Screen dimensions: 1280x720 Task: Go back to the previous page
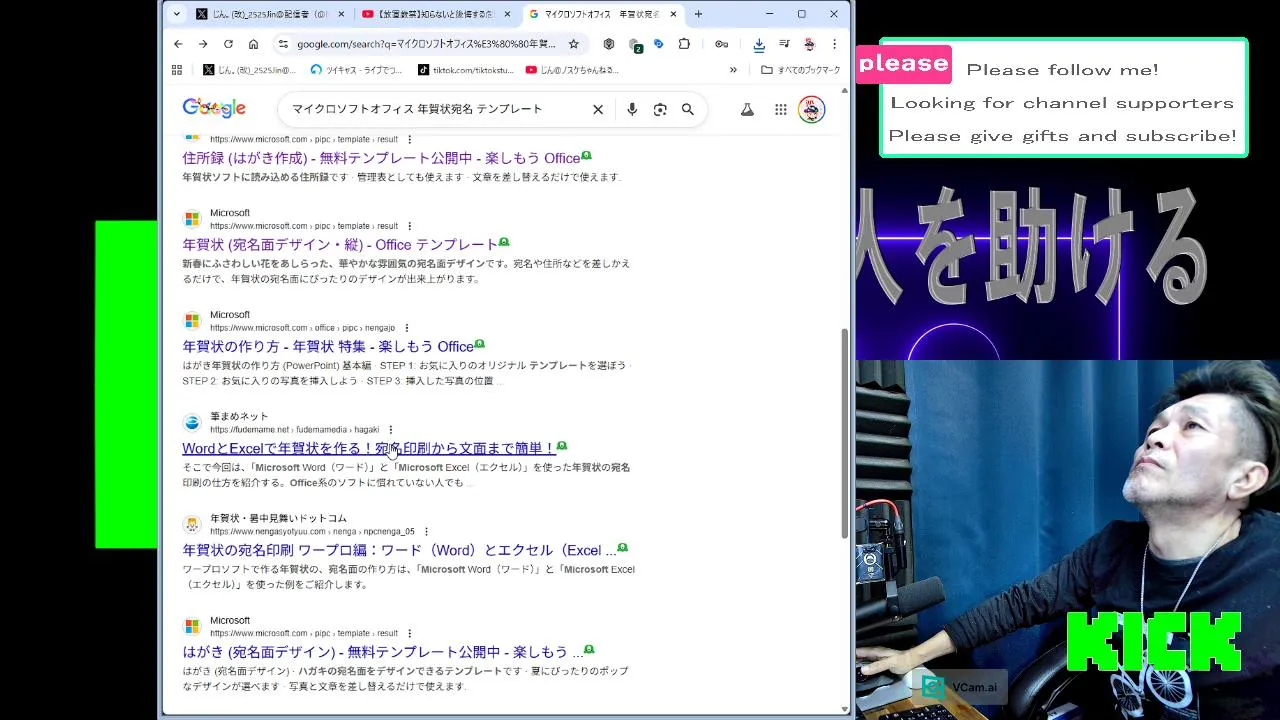178,44
